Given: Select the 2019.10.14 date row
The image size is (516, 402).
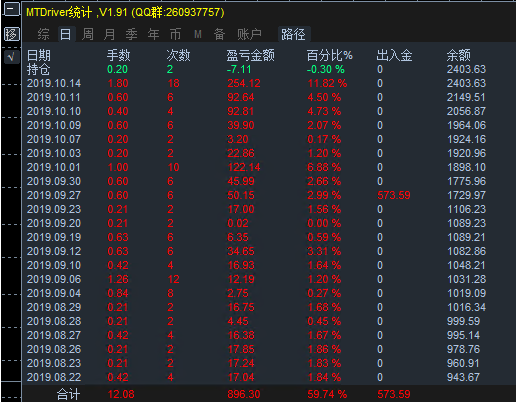Looking at the screenshot, I should point(54,83).
